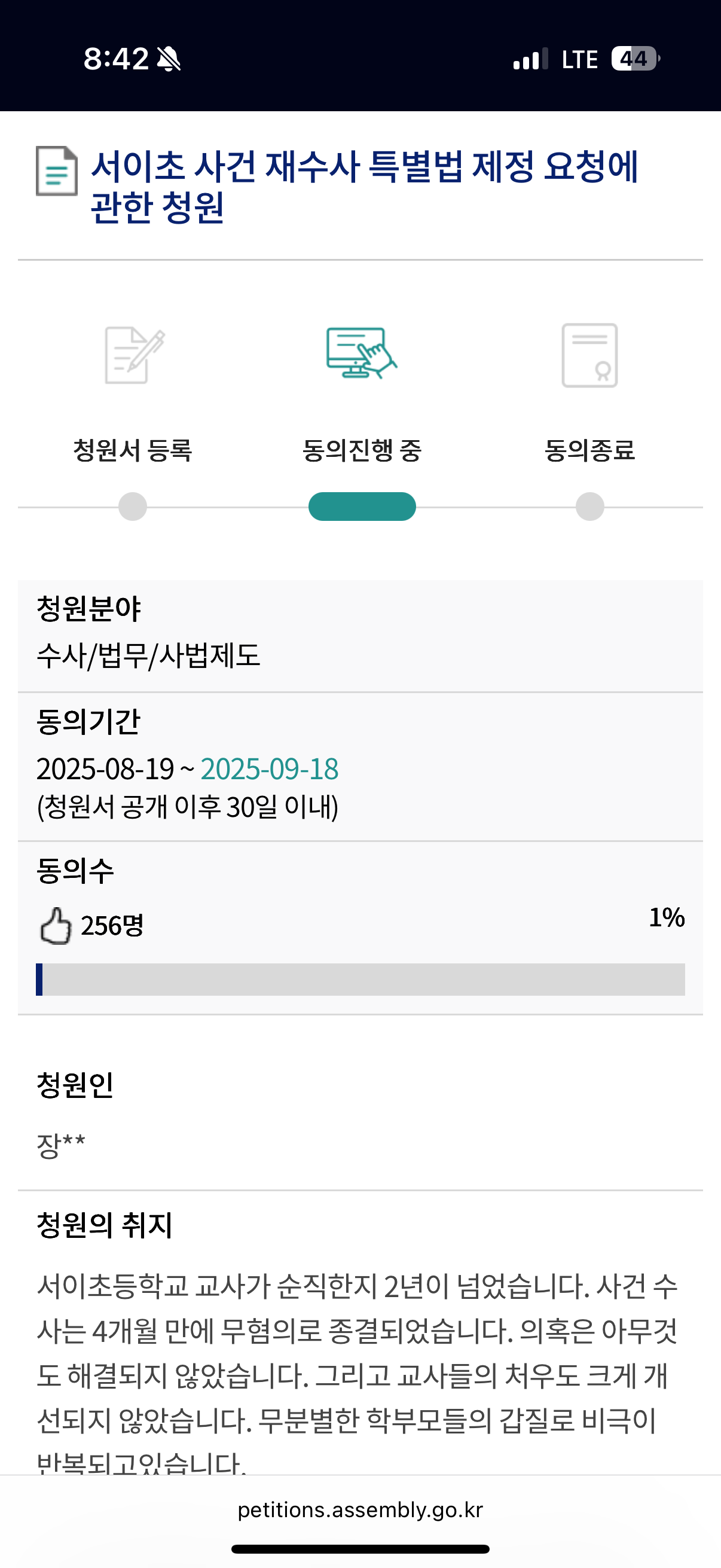
Task: Tap the muted bell icon in status bar
Action: click(169, 59)
